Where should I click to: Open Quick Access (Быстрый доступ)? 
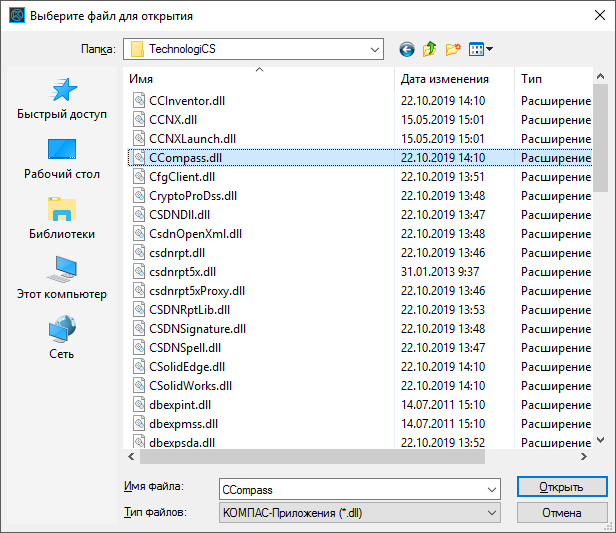click(62, 99)
